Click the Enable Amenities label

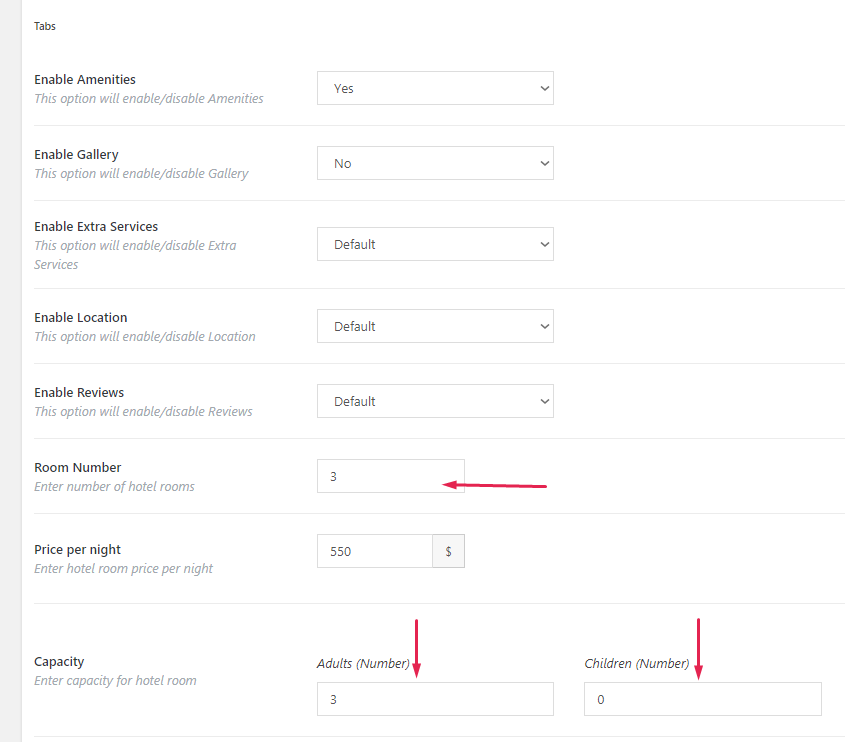(85, 79)
